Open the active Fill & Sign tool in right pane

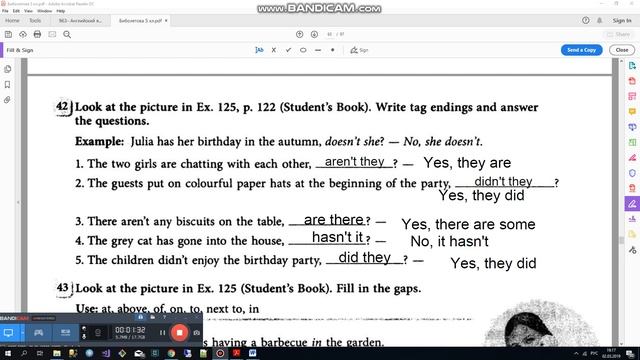coord(632,204)
